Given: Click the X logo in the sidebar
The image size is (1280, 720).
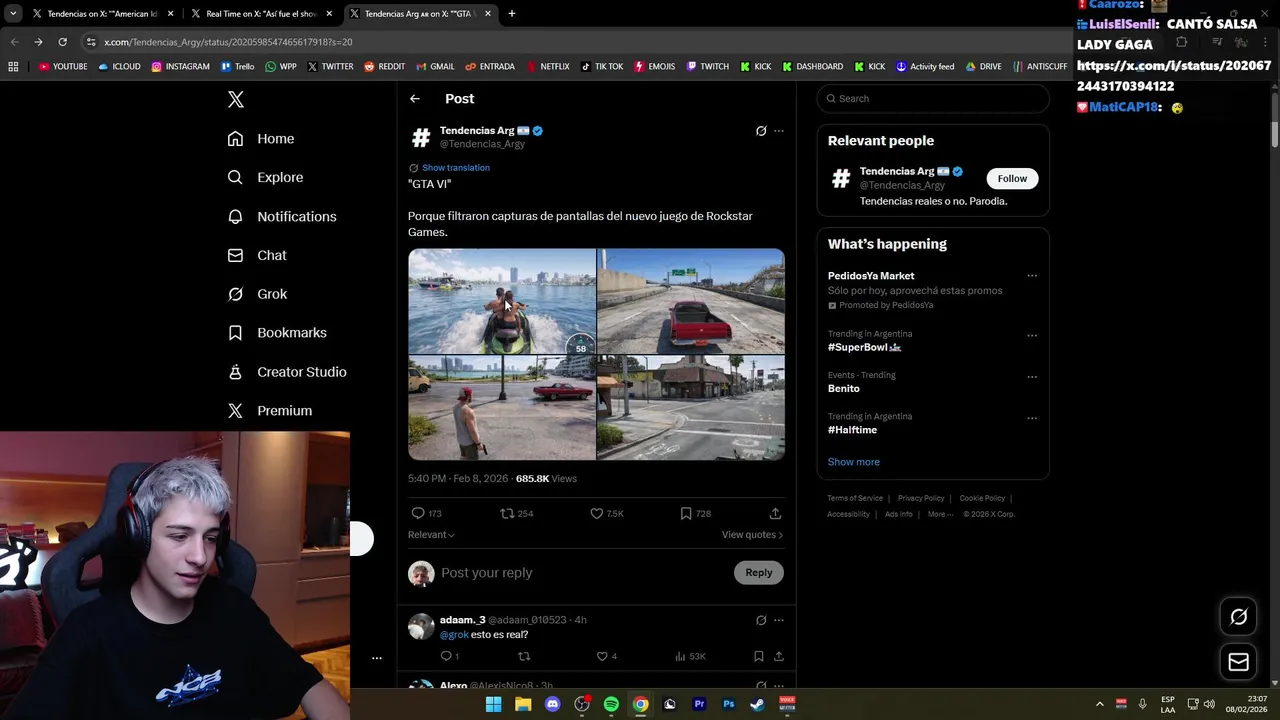Looking at the screenshot, I should point(236,99).
